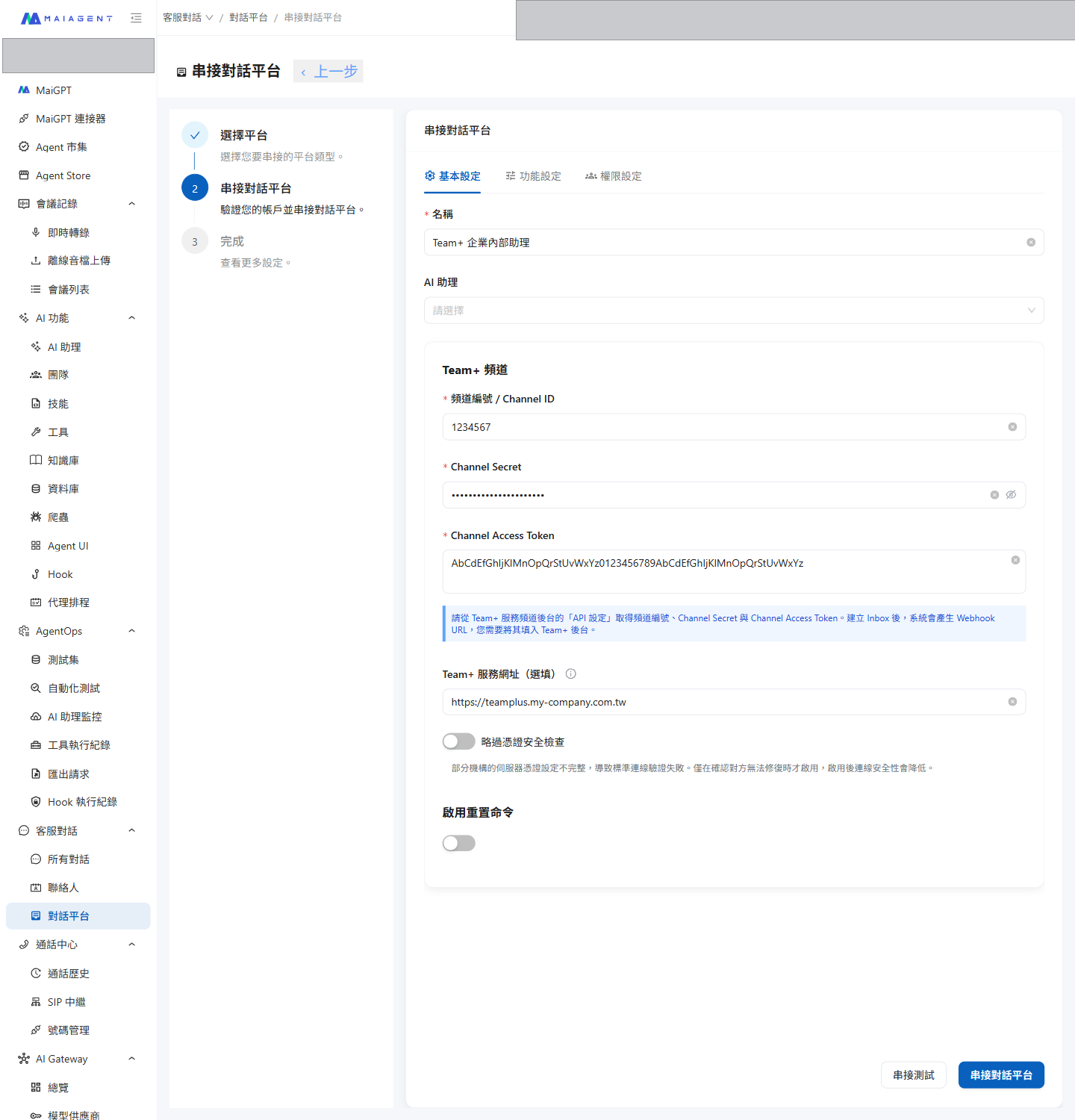
Task: Clear the 名稱 field text
Action: coord(1031,243)
